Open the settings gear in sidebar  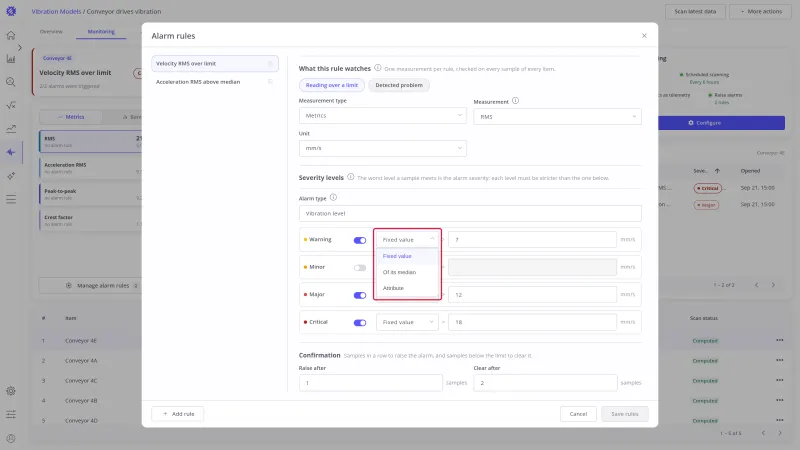tap(11, 391)
